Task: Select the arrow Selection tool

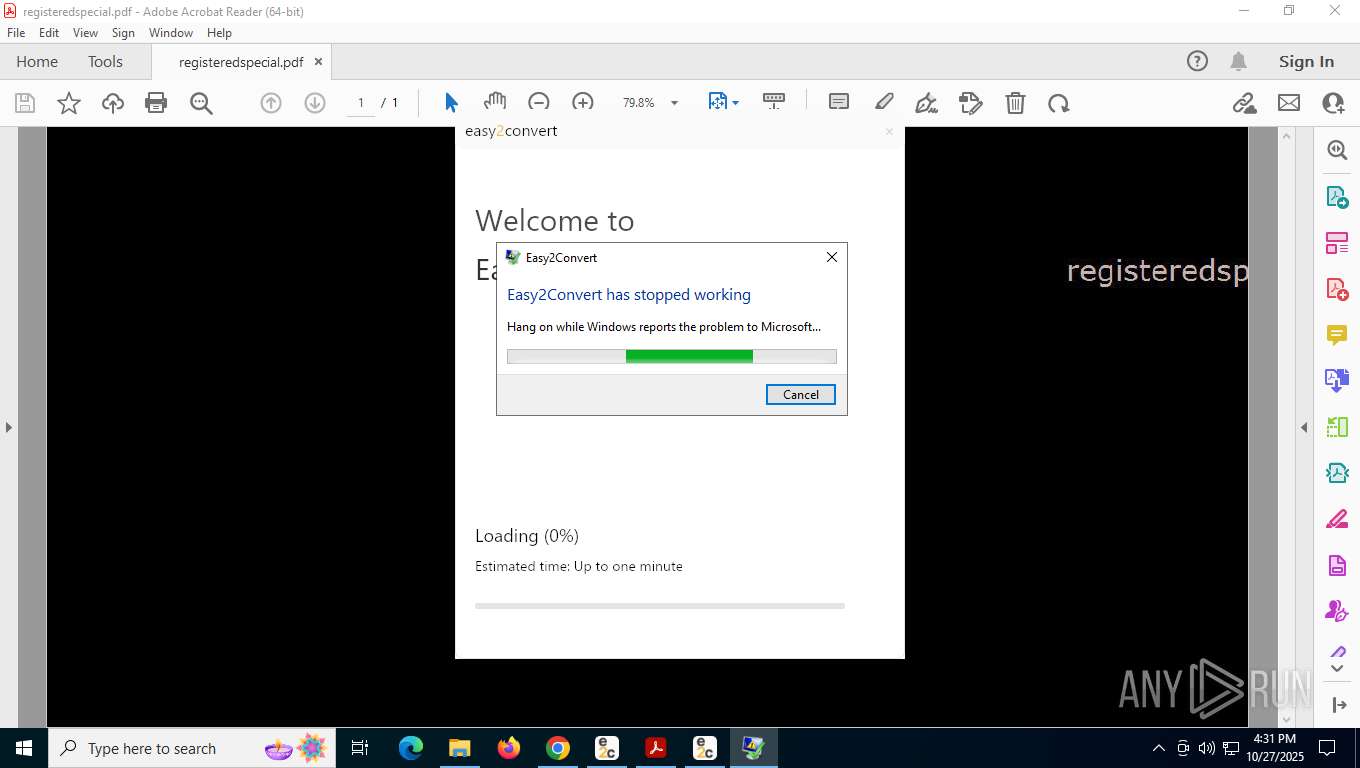Action: 451,103
